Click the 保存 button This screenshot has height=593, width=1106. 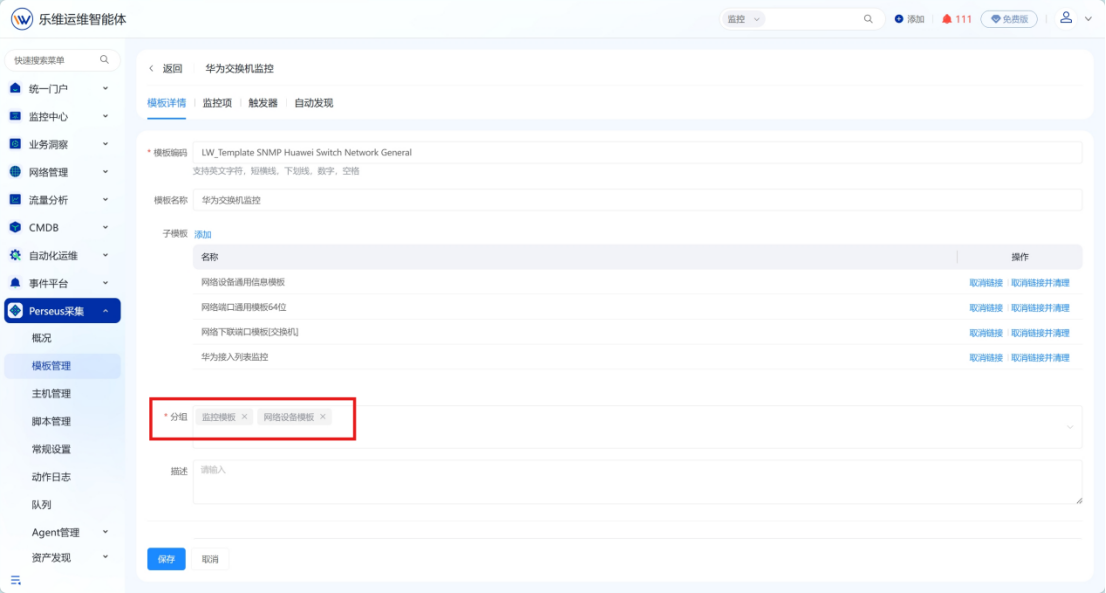pos(166,559)
